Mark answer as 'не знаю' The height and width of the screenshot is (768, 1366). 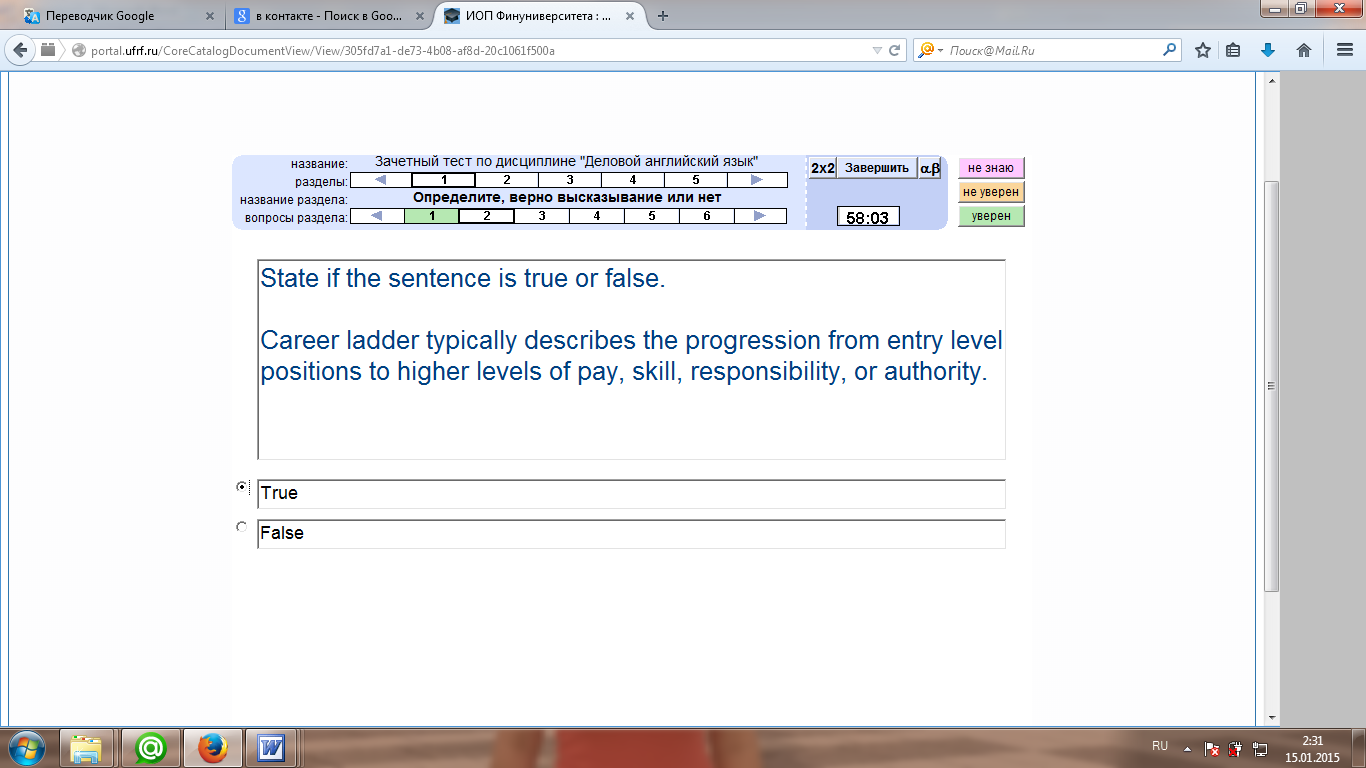click(991, 168)
